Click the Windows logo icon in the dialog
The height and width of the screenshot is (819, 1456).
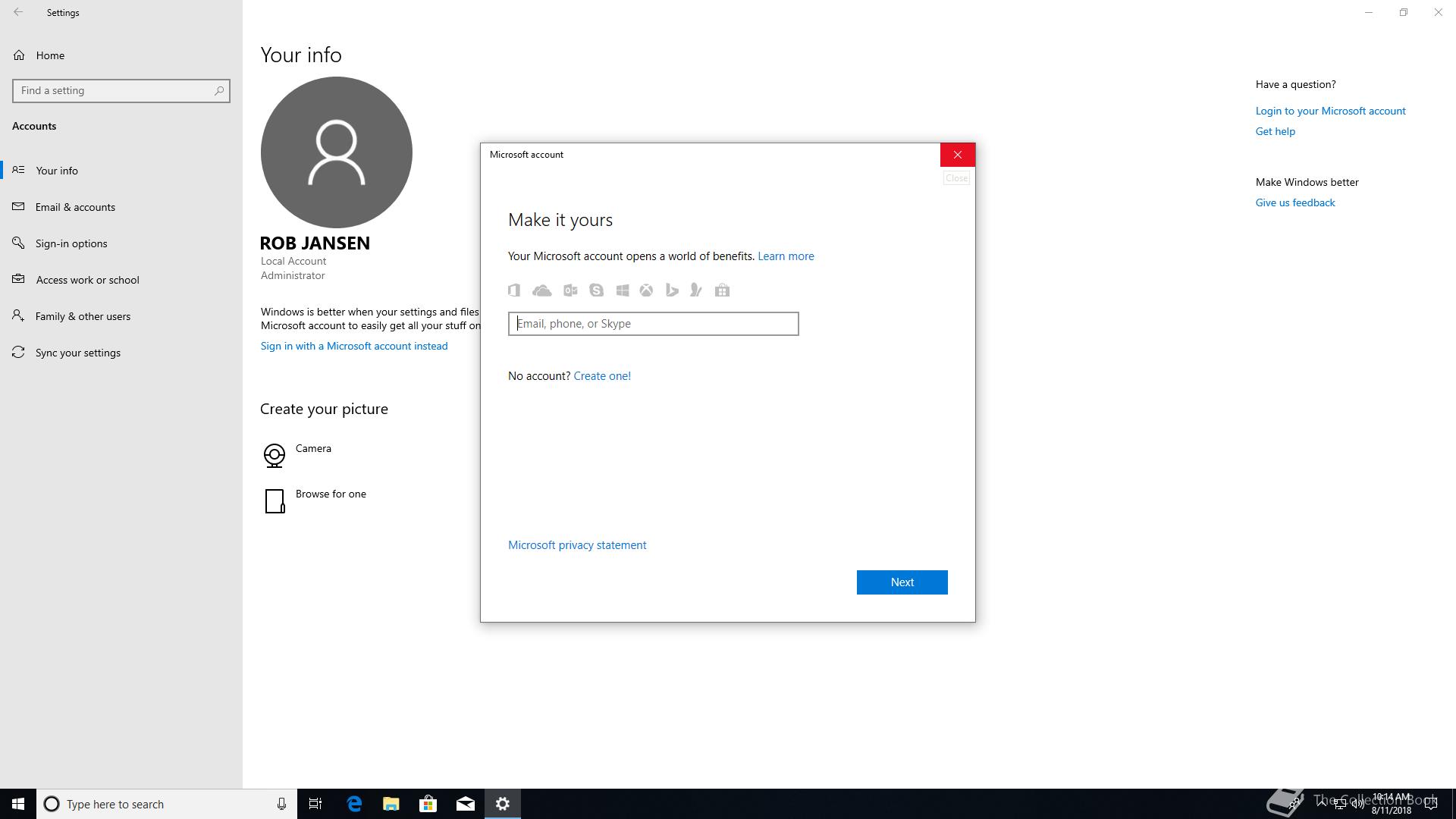coord(623,290)
